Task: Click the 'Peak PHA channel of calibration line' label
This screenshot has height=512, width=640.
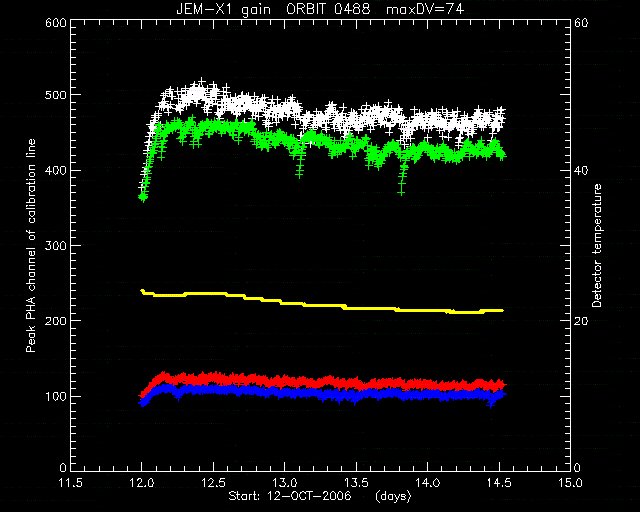Action: pyautogui.click(x=31, y=246)
